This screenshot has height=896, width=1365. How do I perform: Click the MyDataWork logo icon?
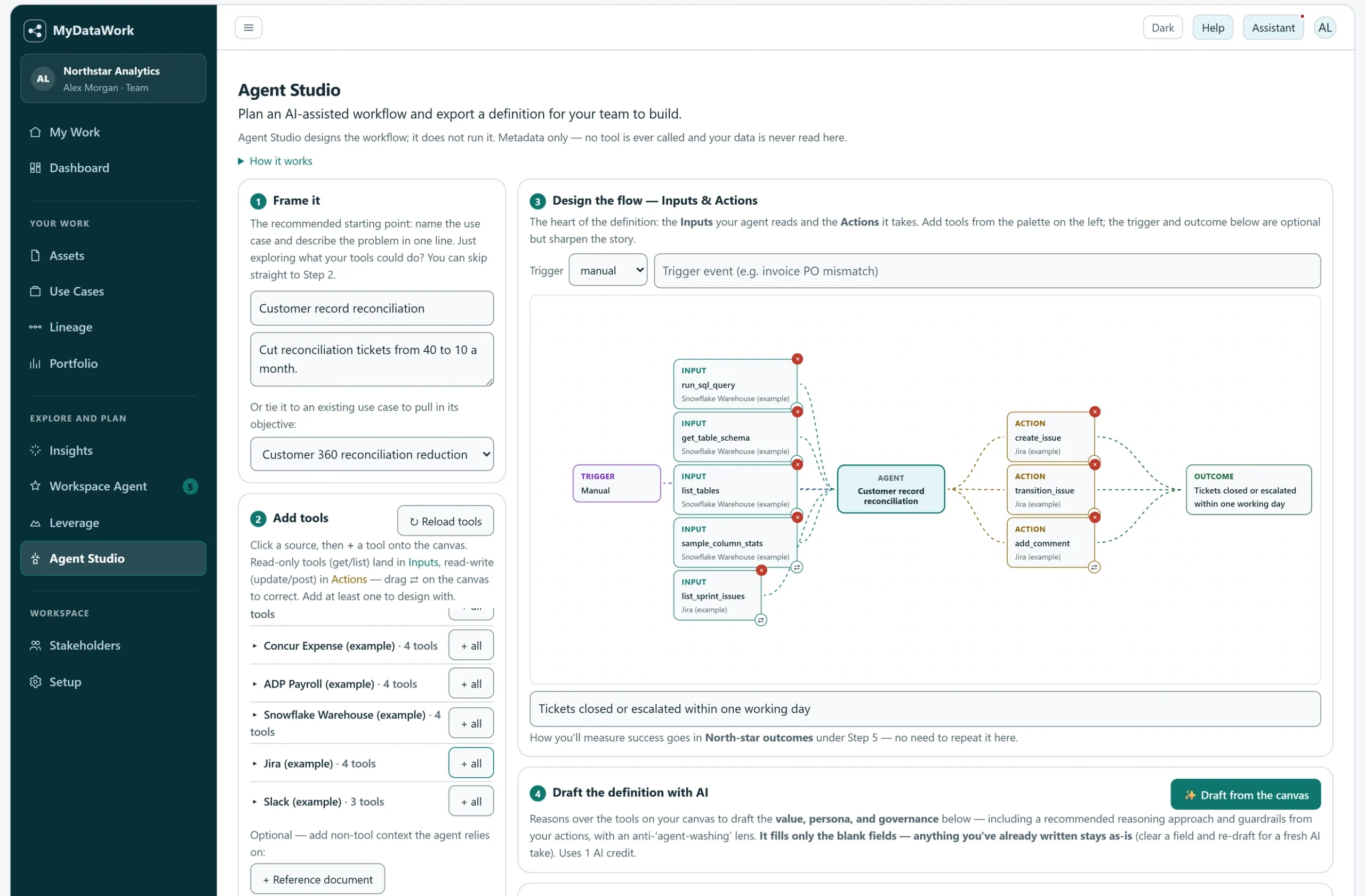[x=35, y=30]
